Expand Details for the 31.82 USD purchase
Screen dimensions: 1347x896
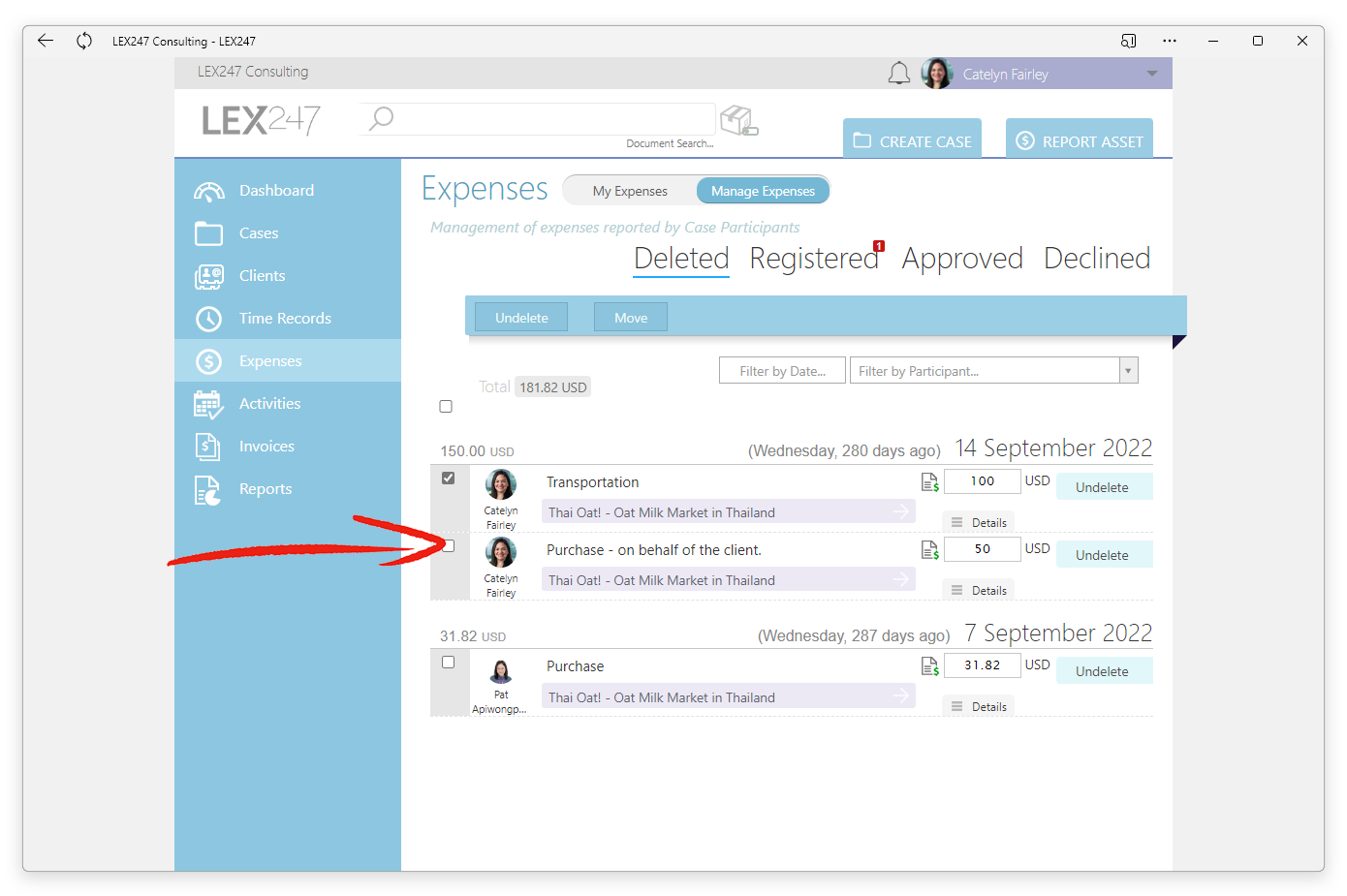click(979, 706)
